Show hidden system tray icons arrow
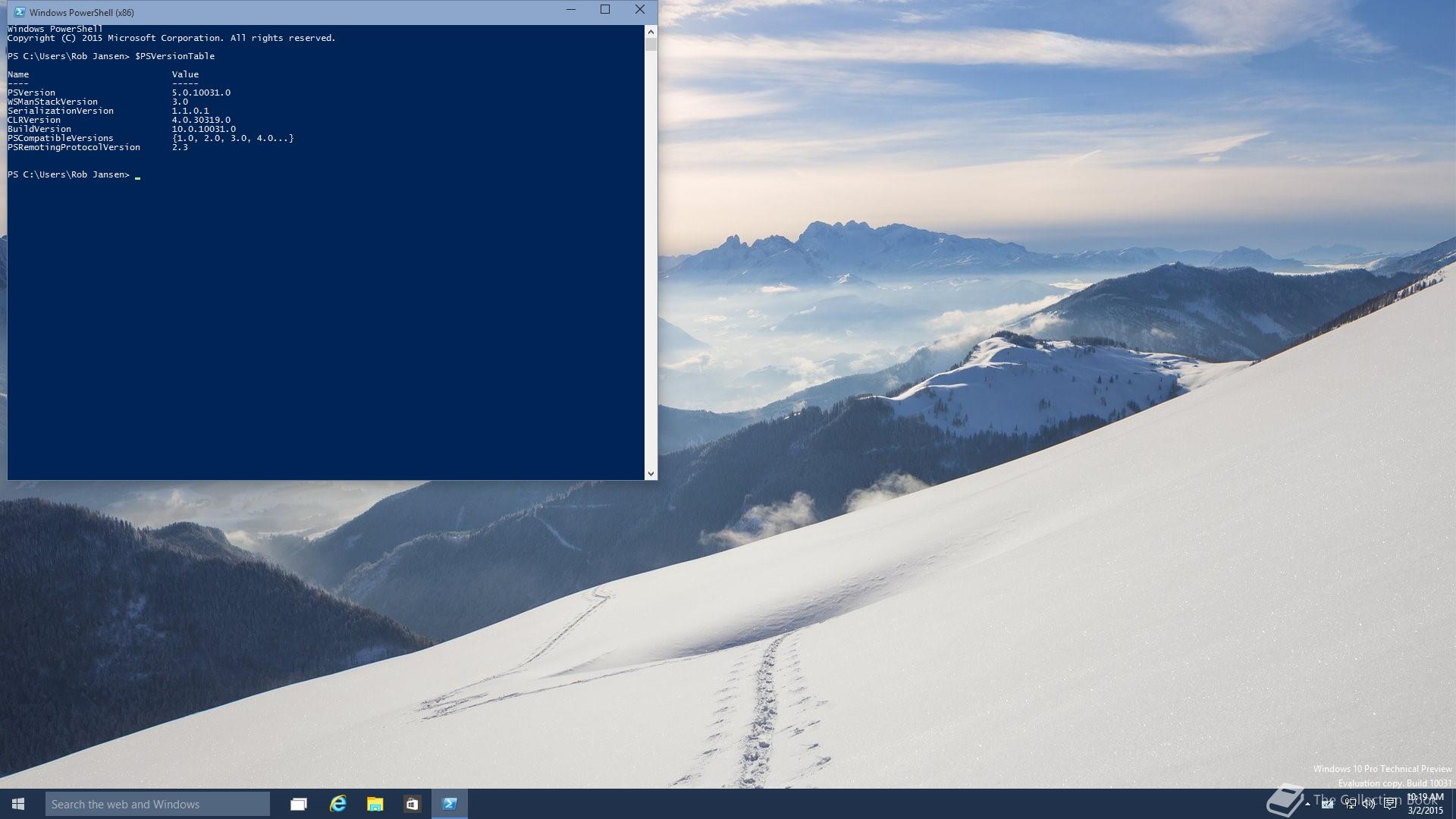 point(1307,804)
